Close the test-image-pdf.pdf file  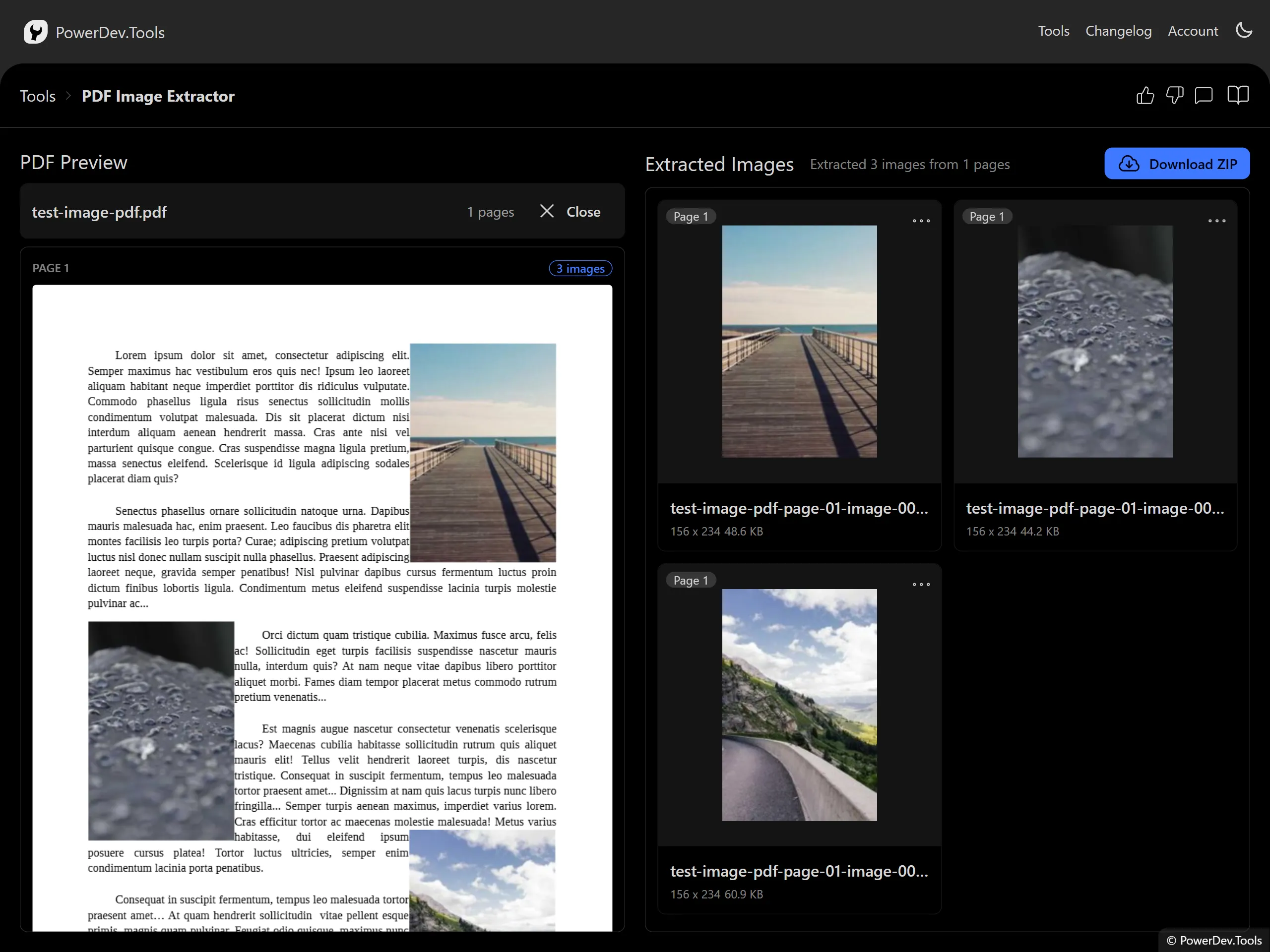(x=570, y=212)
